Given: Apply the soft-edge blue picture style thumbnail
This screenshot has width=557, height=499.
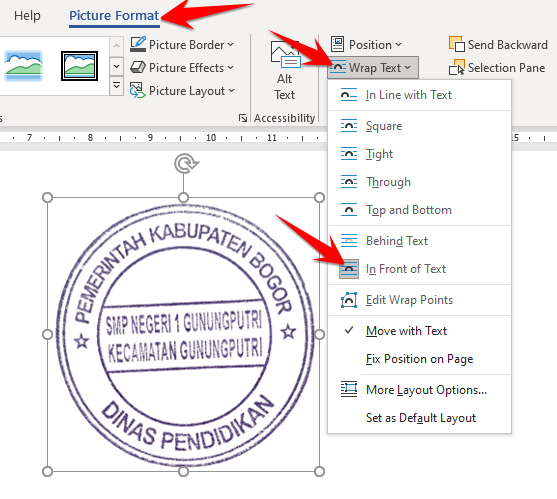Looking at the screenshot, I should 24,66.
